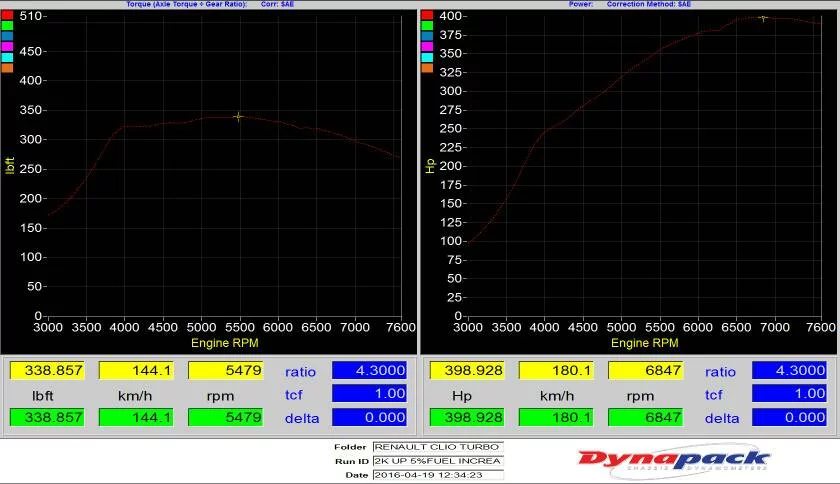This screenshot has height=484, width=840.
Task: Click Engine RPM label under power graph
Action: point(644,343)
